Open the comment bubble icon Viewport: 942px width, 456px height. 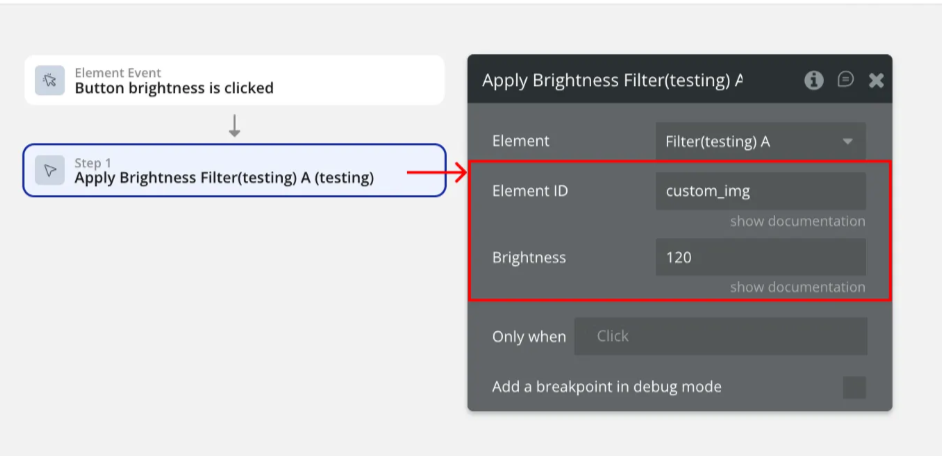coord(846,80)
